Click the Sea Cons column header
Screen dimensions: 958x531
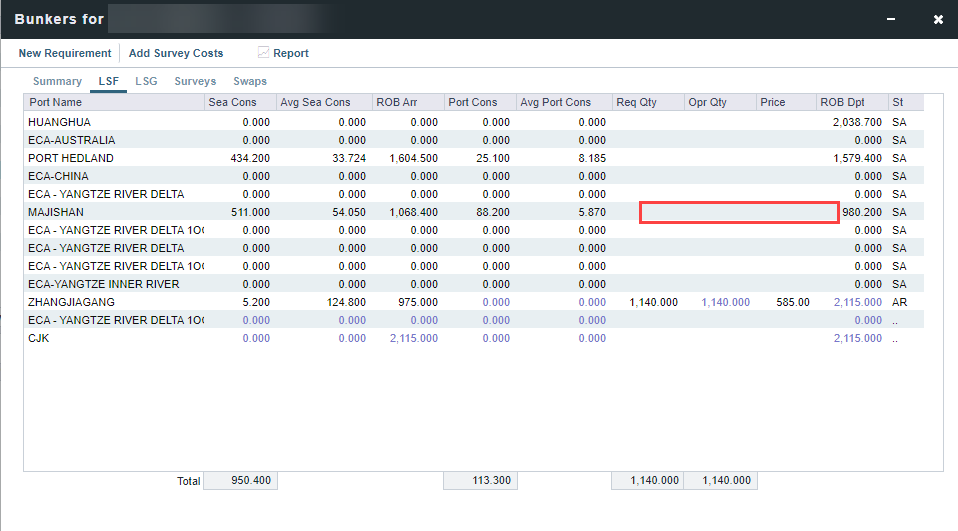[x=232, y=102]
